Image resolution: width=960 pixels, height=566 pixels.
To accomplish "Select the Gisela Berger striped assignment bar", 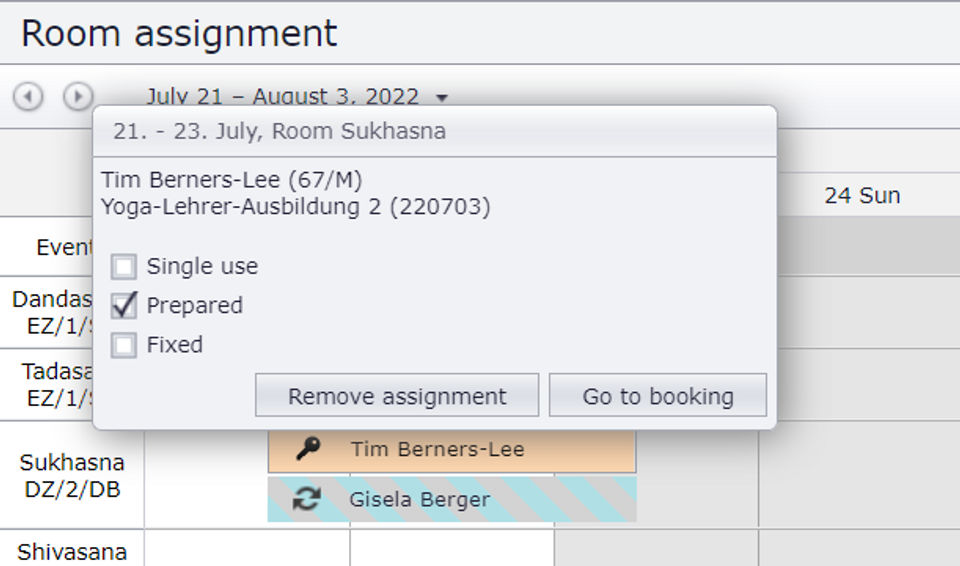I will click(x=480, y=500).
